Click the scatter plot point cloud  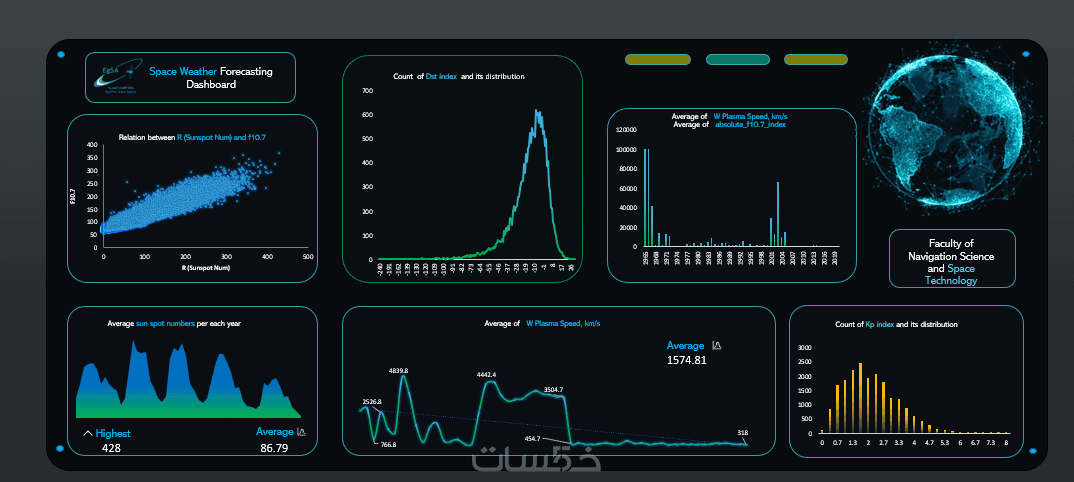pos(178,199)
